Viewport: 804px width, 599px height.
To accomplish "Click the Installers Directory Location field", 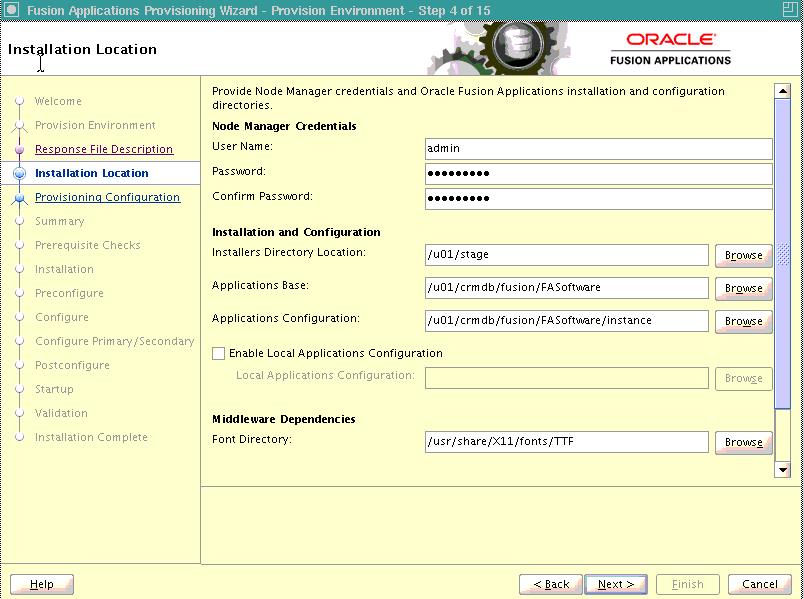I will pyautogui.click(x=567, y=255).
